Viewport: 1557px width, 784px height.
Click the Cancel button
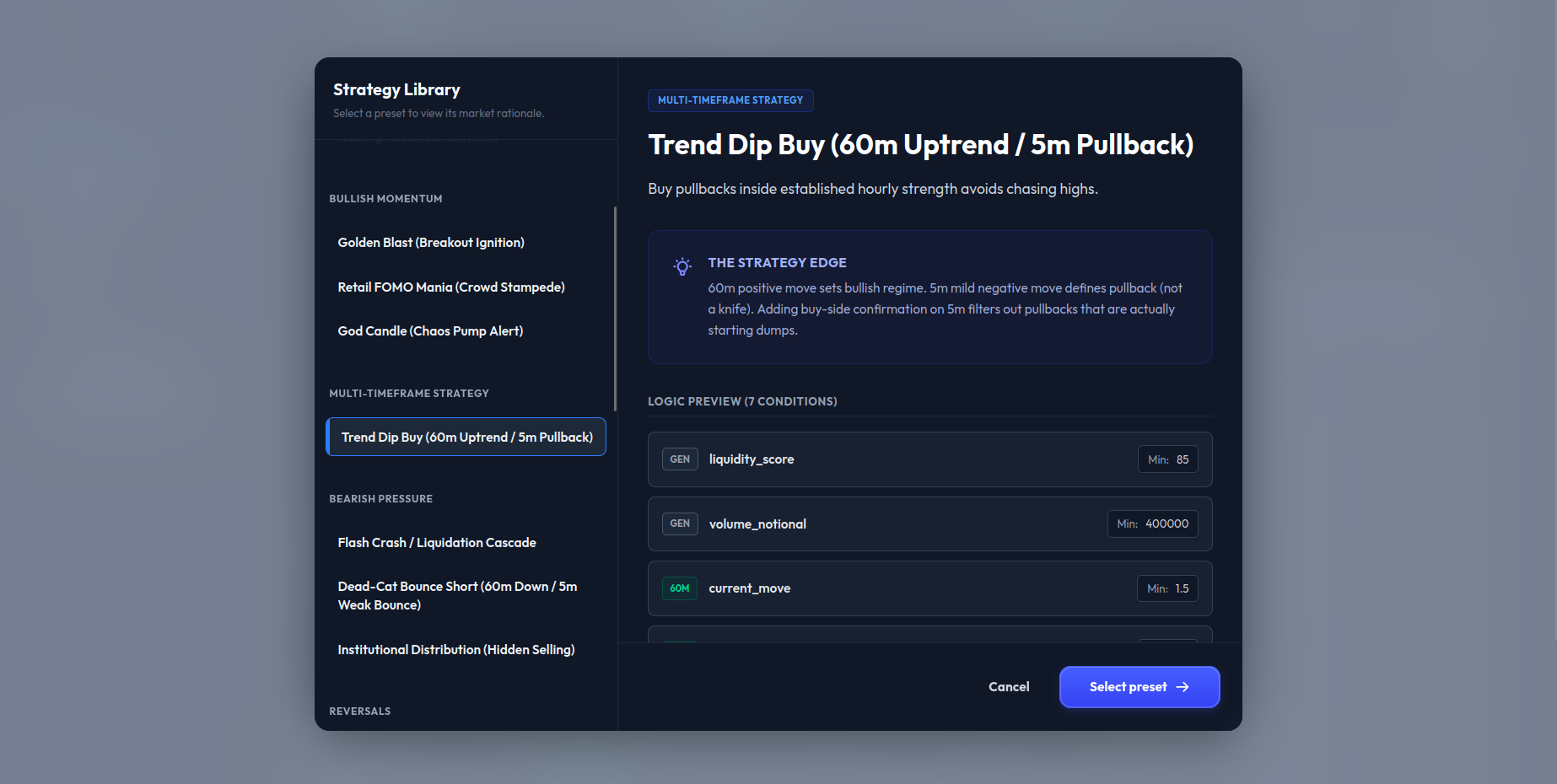pyautogui.click(x=1009, y=687)
